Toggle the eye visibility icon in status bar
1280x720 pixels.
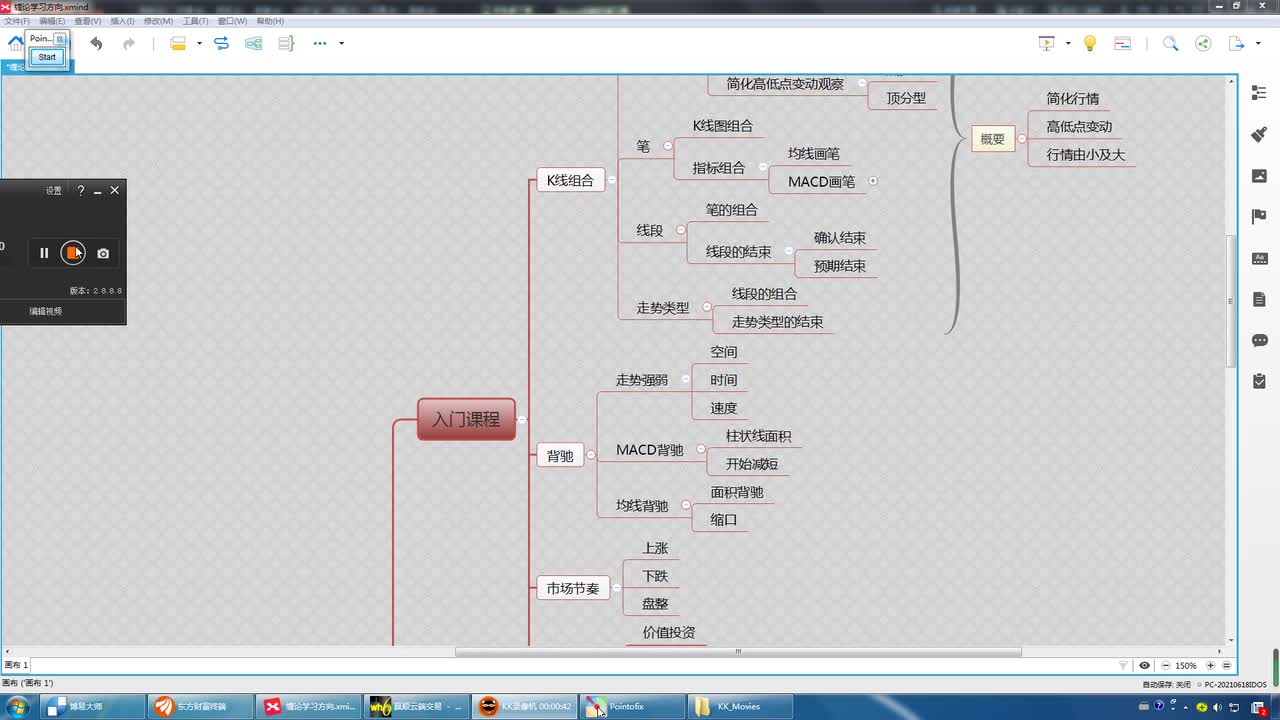coord(1145,665)
